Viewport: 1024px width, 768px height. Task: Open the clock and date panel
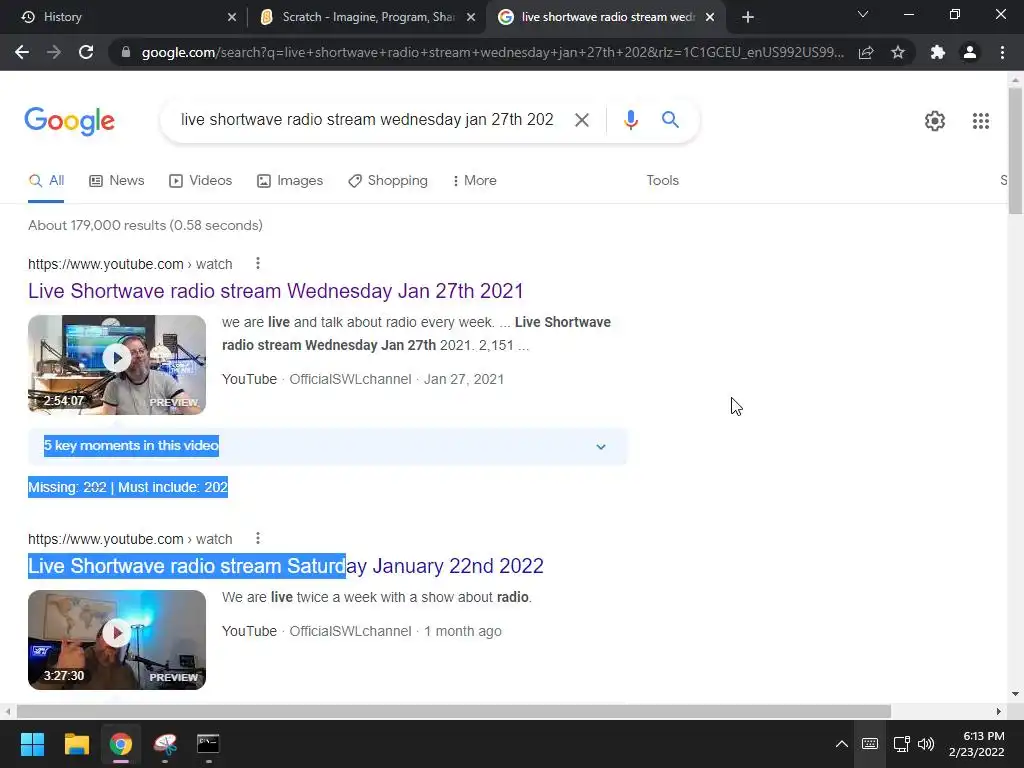977,744
